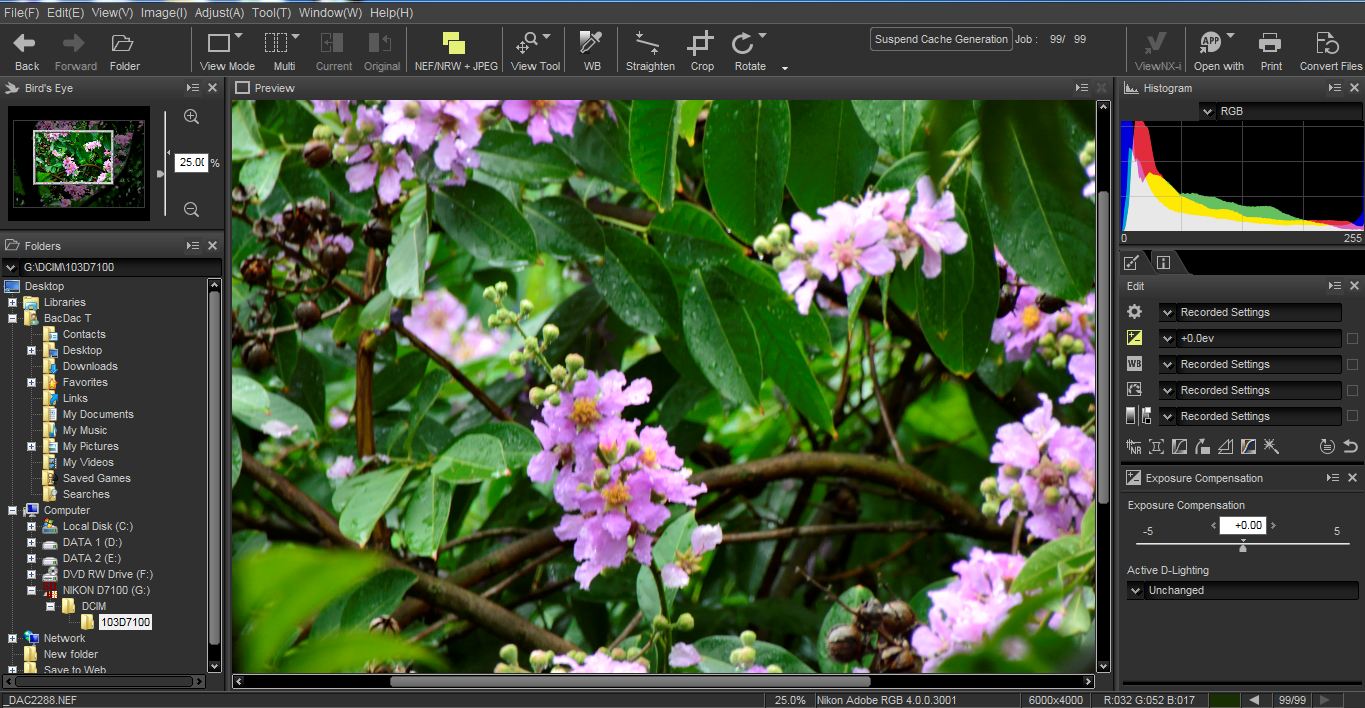
Task: Open the Picture Control Recorded Settings dropdown
Action: point(1167,390)
